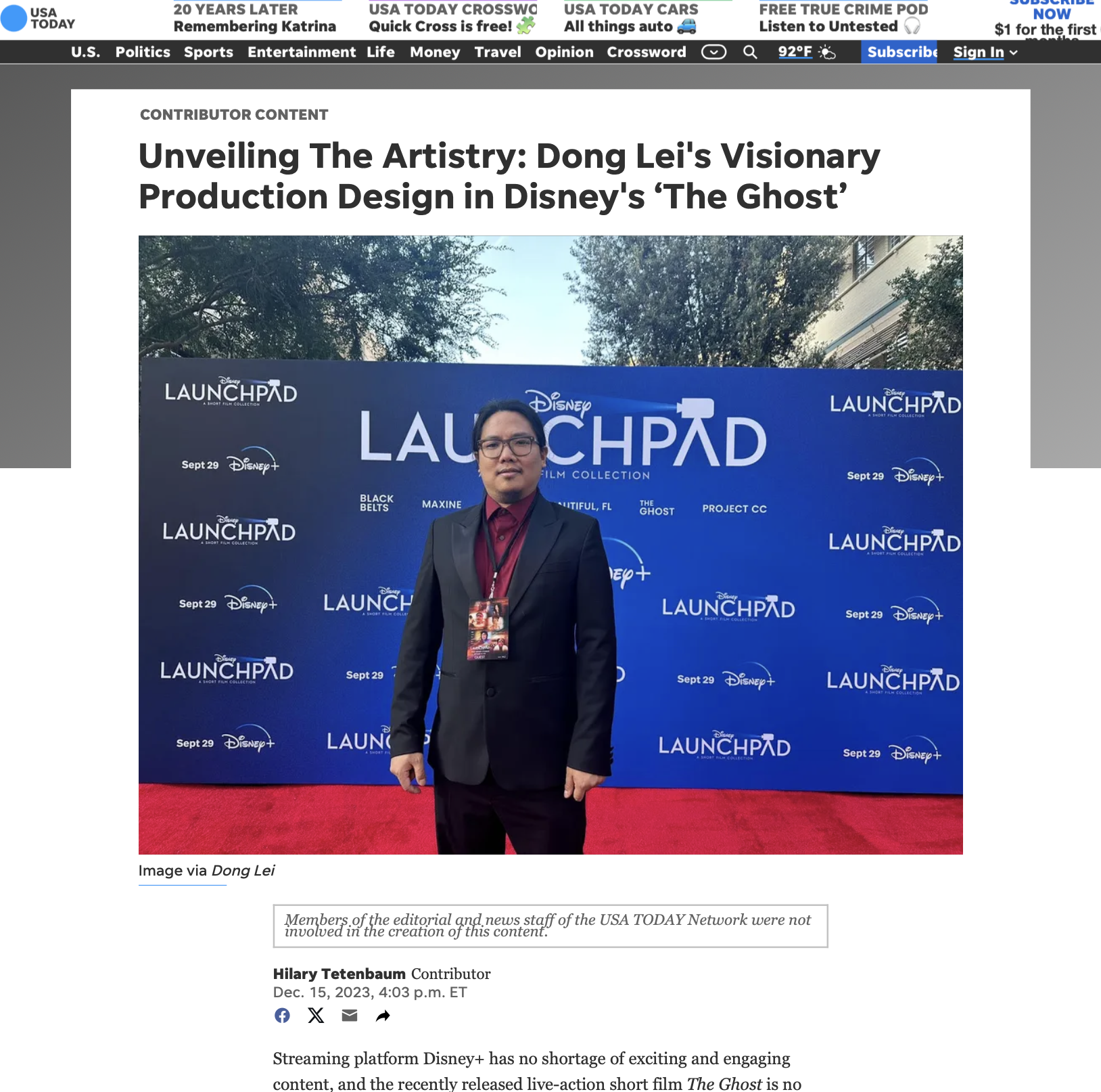Image resolution: width=1101 pixels, height=1092 pixels.
Task: Go to the Sports section
Action: click(x=208, y=52)
